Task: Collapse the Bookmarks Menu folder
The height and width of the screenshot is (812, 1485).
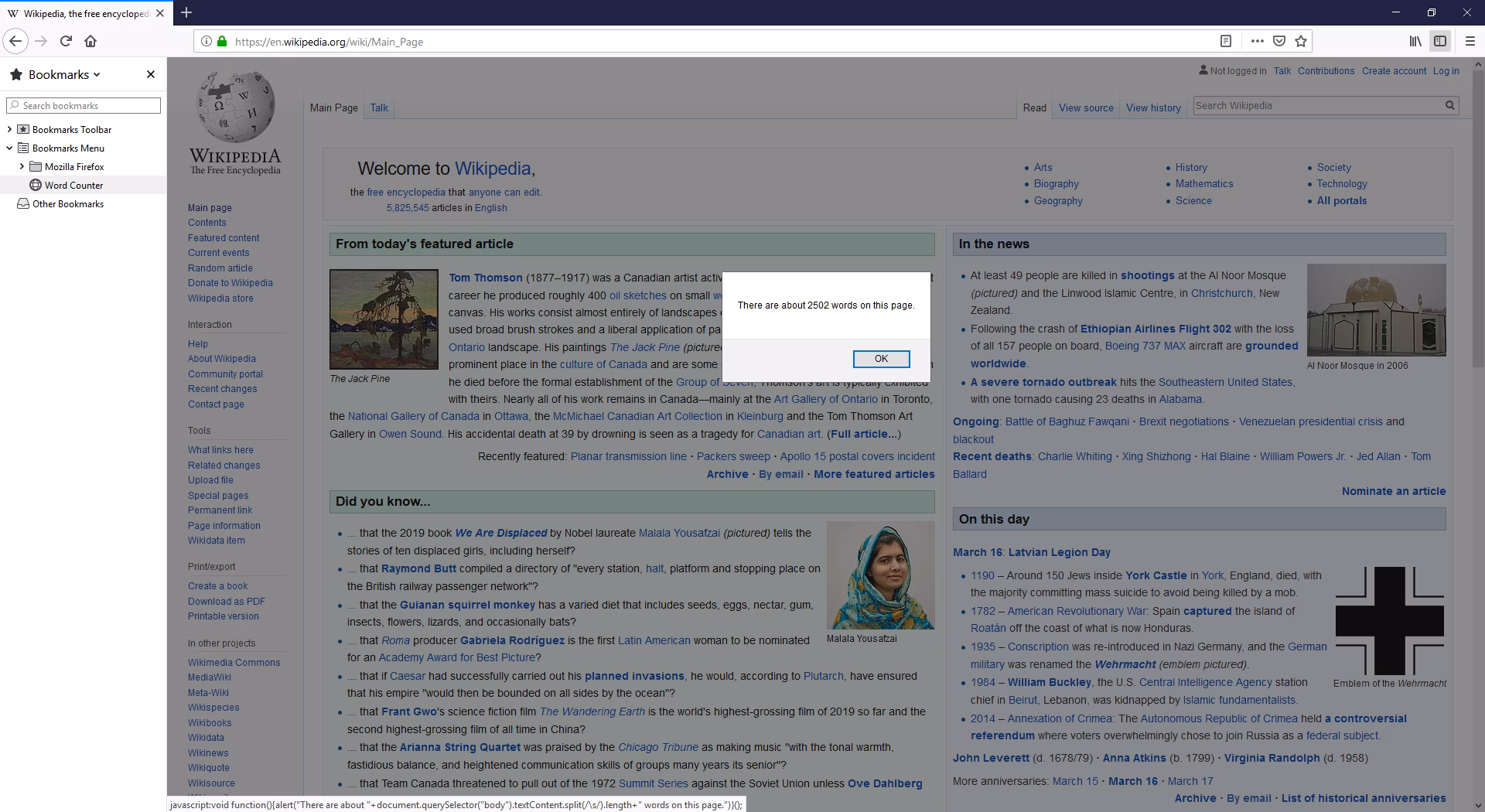Action: tap(9, 148)
